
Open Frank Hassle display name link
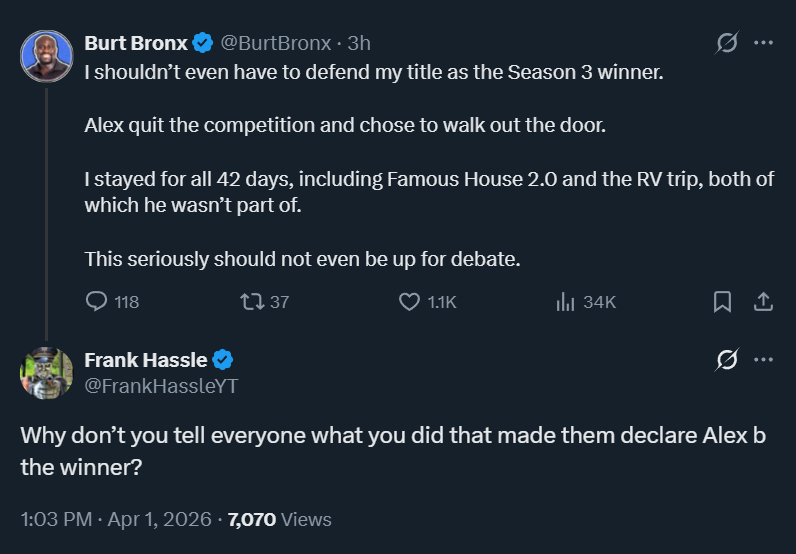coord(146,360)
